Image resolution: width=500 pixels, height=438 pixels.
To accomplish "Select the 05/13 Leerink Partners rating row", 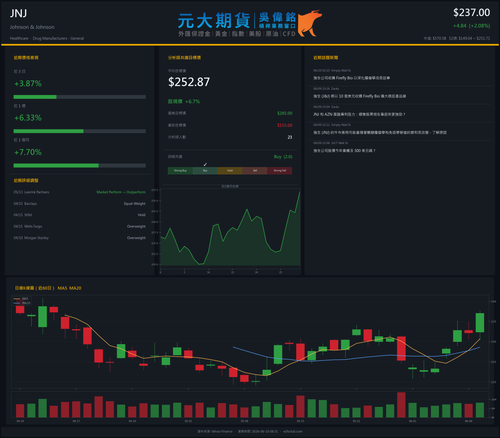I will point(80,192).
